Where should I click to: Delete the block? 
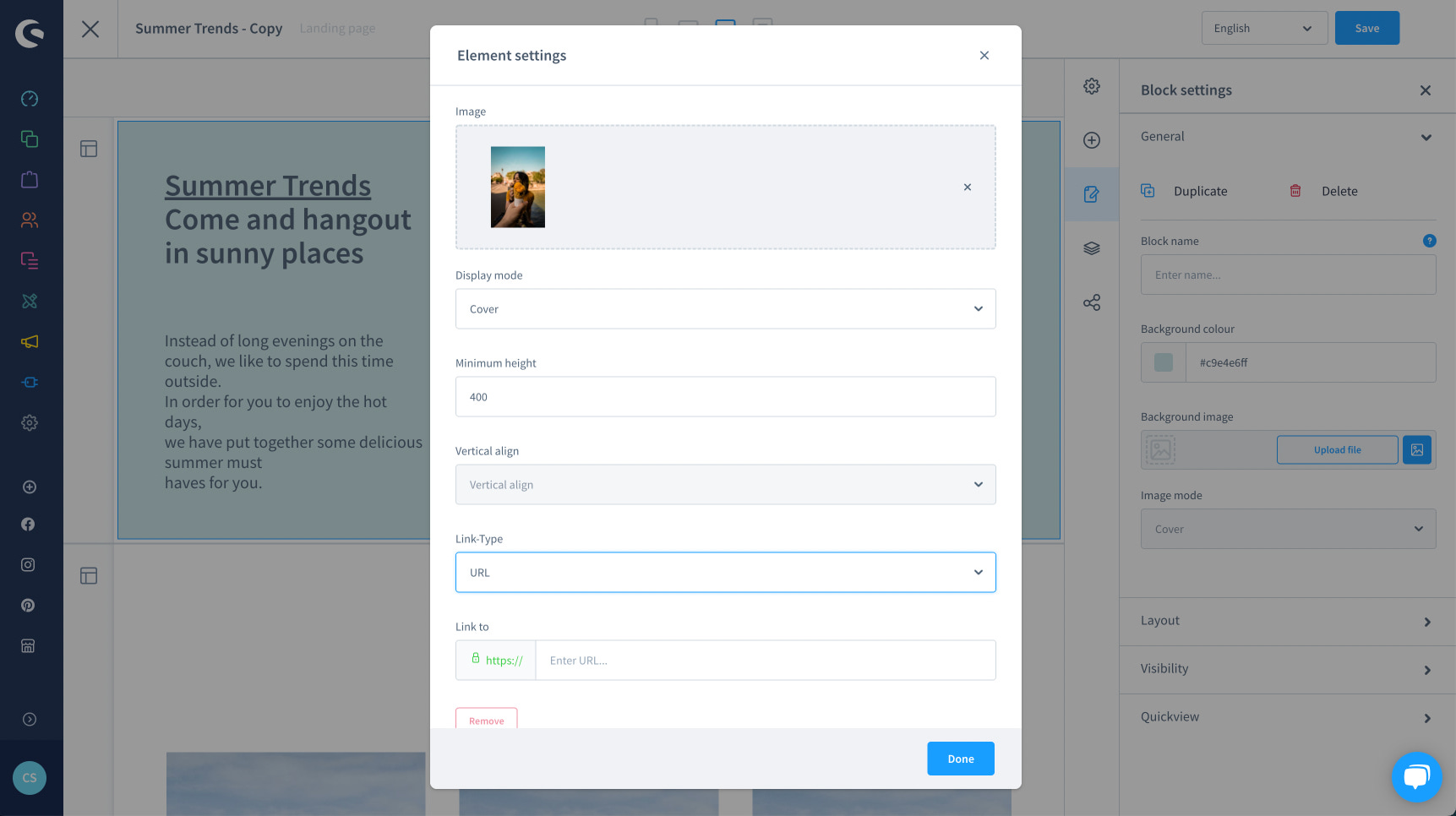pyautogui.click(x=1323, y=191)
